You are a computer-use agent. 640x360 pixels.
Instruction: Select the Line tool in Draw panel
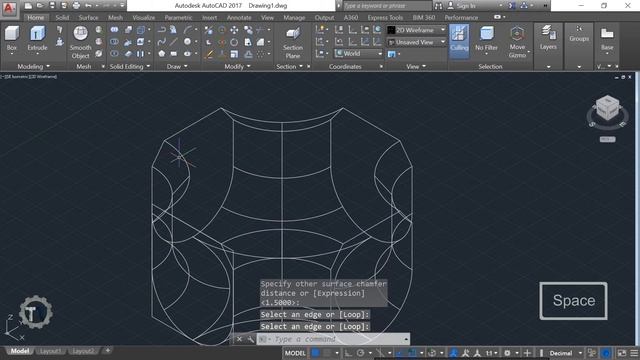(x=174, y=42)
